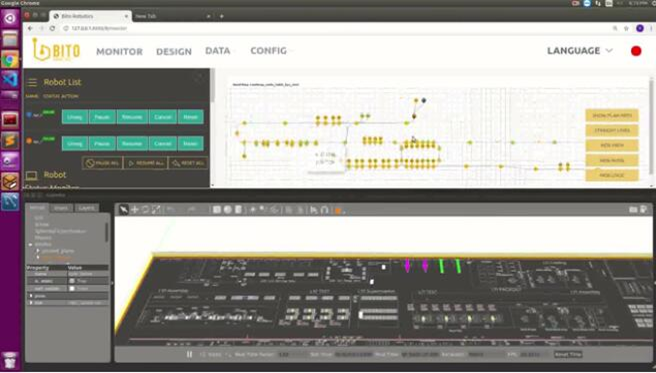Add a point light in Gazebo
This screenshot has width=656, height=373.
[x=253, y=209]
